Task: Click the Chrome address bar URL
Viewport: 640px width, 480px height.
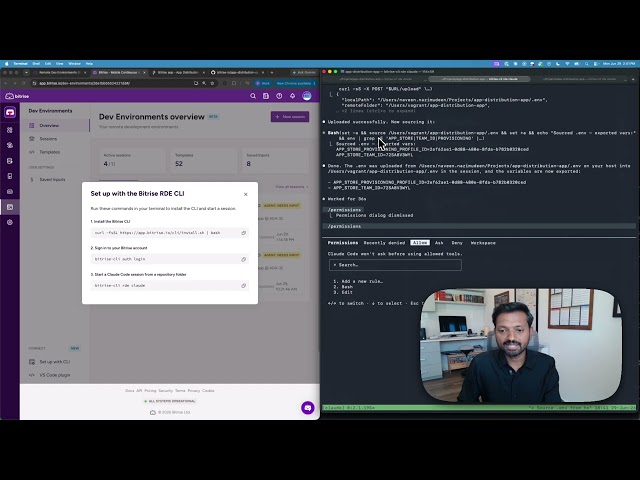Action: (85, 83)
